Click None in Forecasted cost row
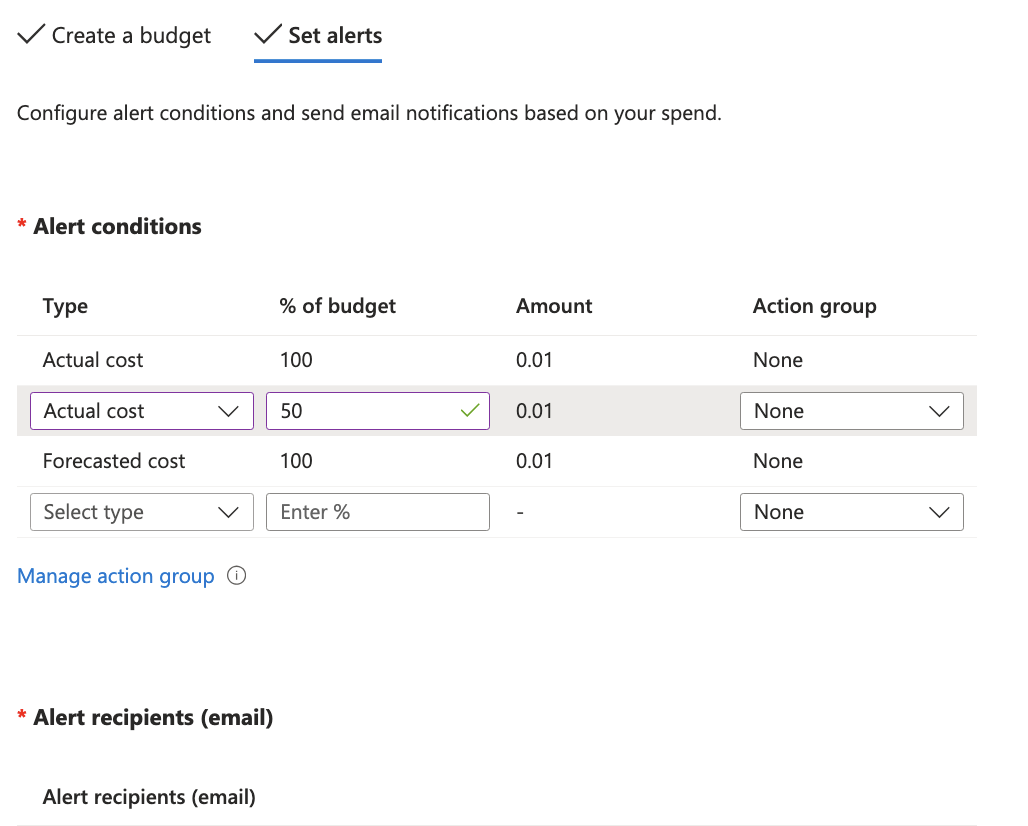 [x=778, y=461]
